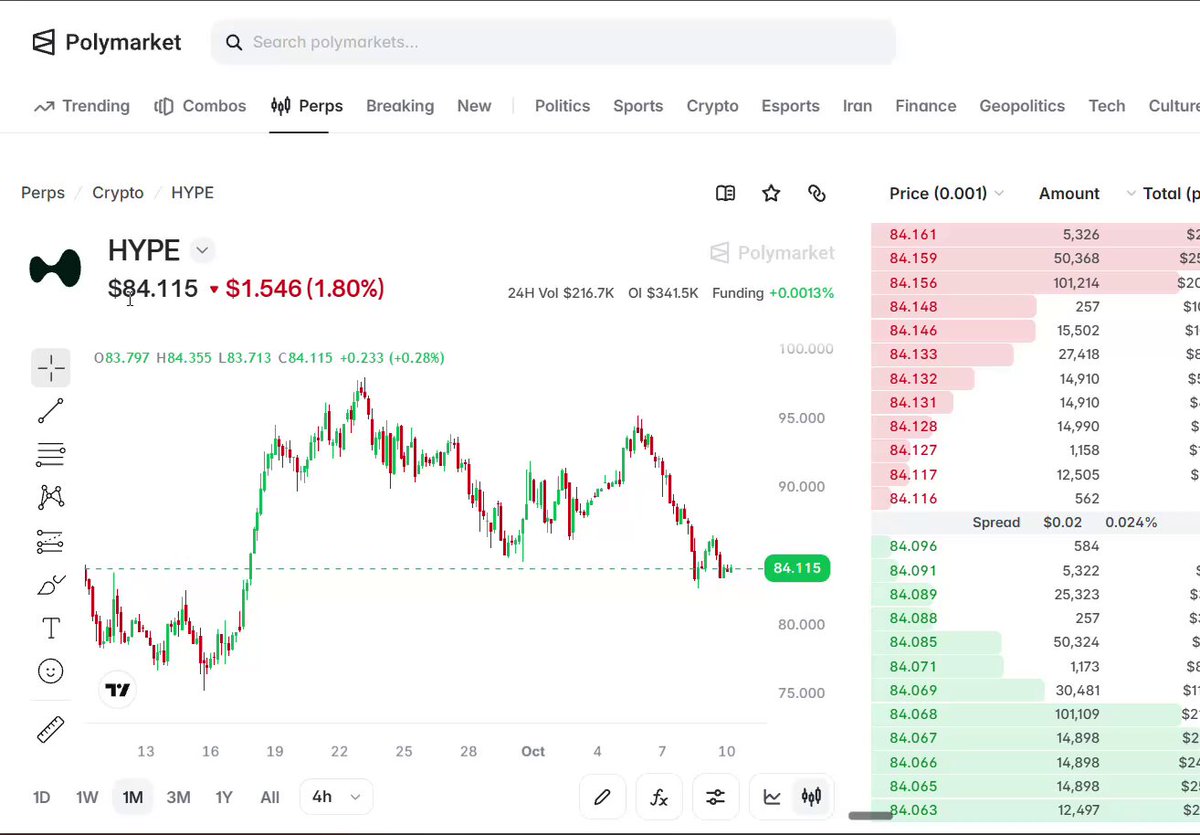Viewport: 1200px width, 835px height.
Task: Select the XABCD pattern tool
Action: 51,497
